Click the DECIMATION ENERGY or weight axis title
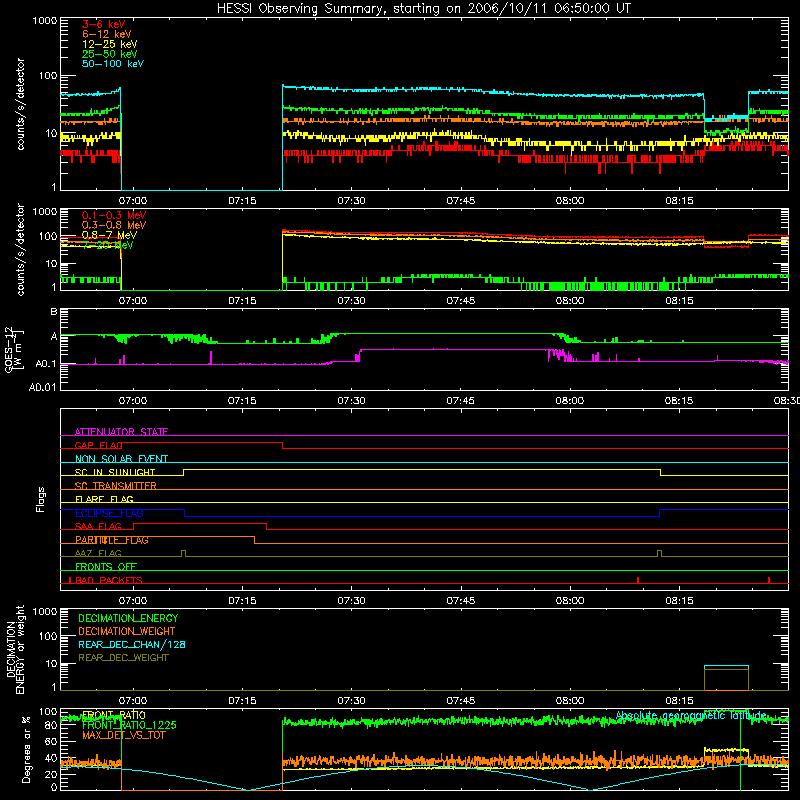Image resolution: width=800 pixels, height=800 pixels. coord(15,649)
